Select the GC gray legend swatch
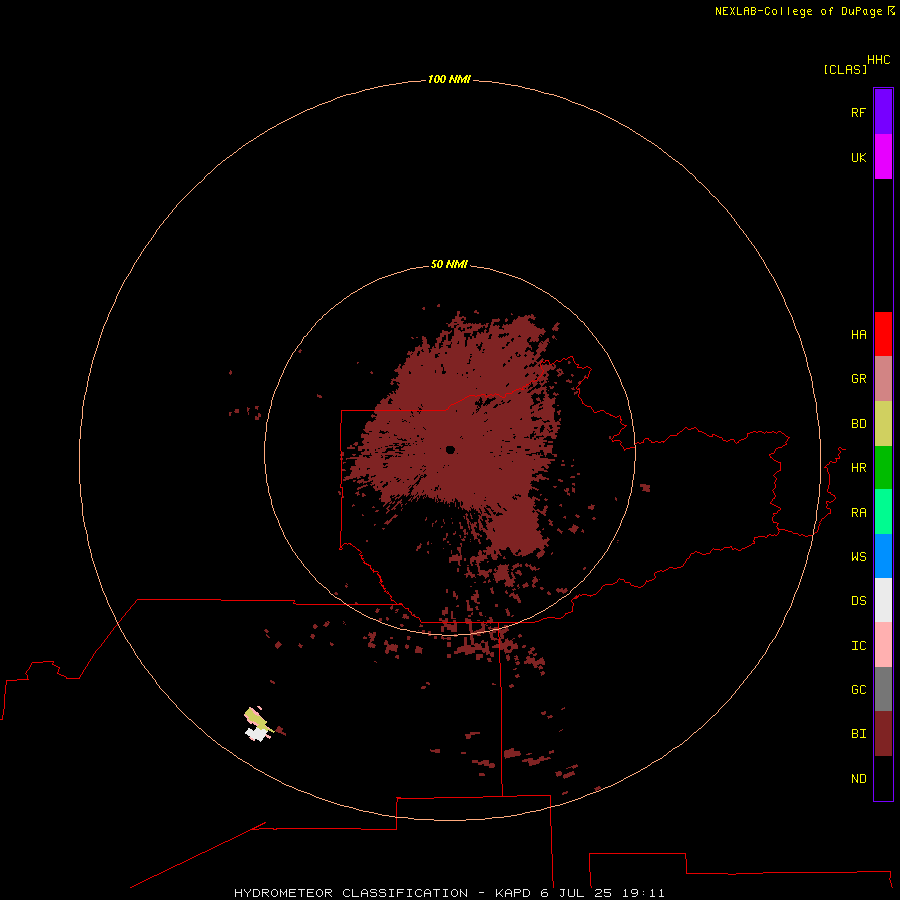Image resolution: width=900 pixels, height=900 pixels. (x=883, y=689)
